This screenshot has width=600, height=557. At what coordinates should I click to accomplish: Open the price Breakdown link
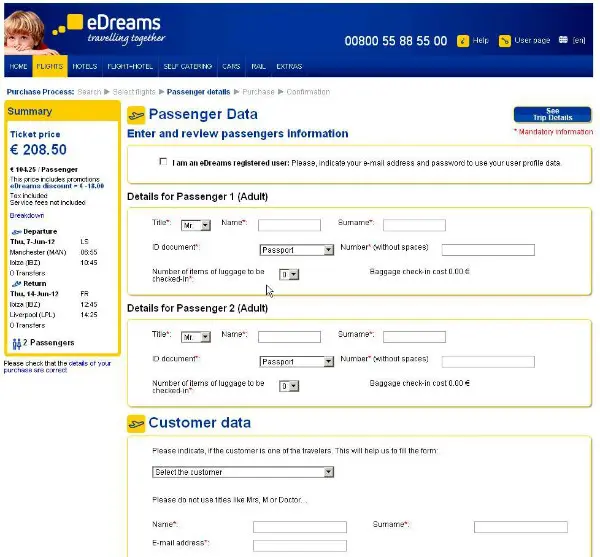tap(26, 216)
